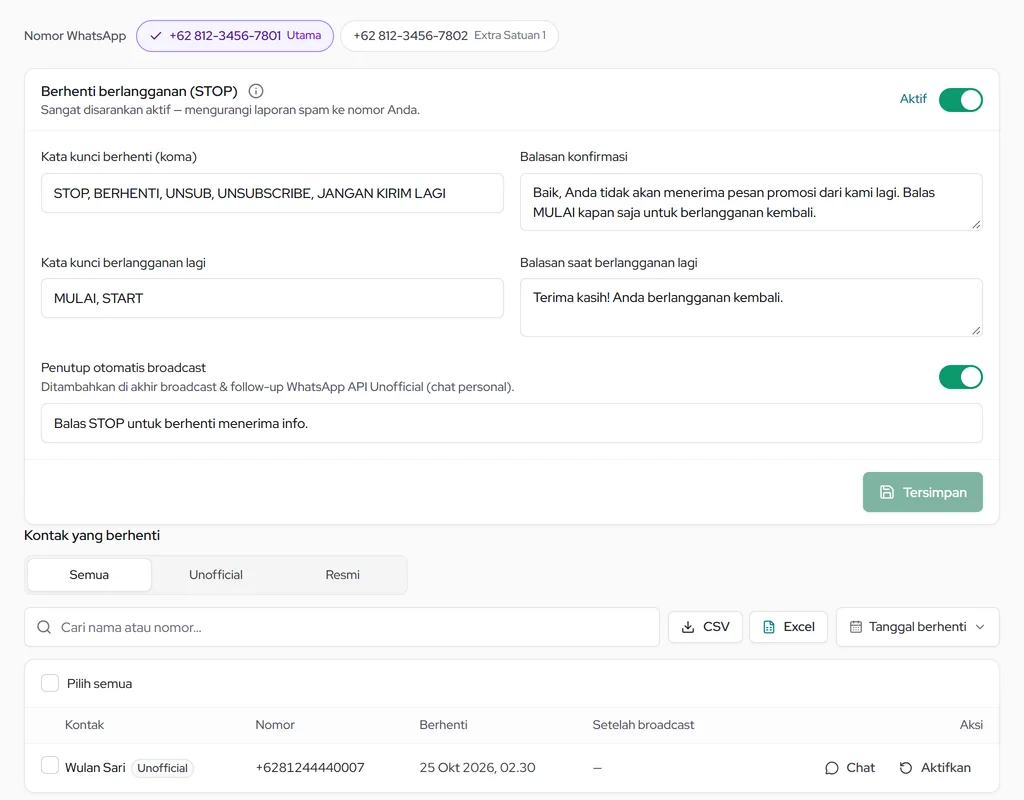1024x800 pixels.
Task: Click the chat bubble icon for Wulan Sari
Action: tap(831, 768)
